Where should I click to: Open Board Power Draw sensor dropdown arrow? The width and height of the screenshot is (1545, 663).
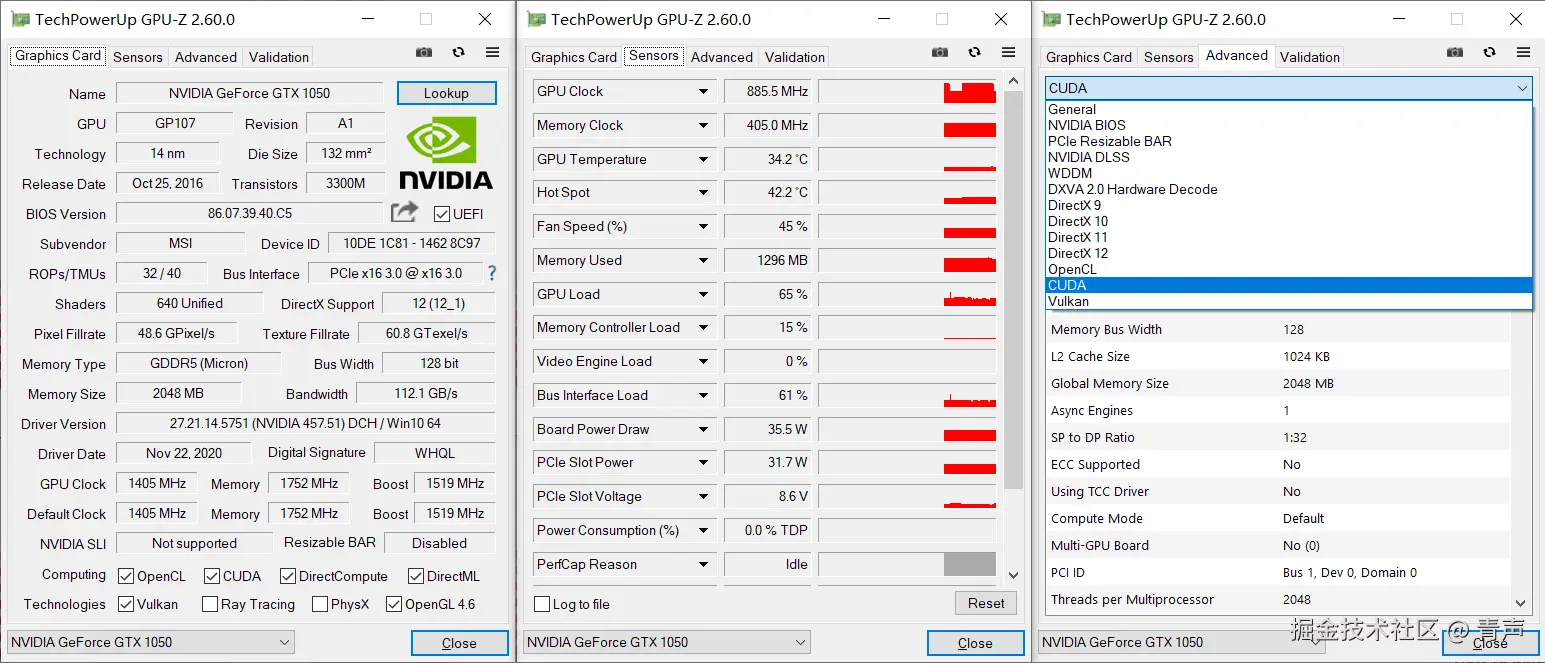point(704,430)
